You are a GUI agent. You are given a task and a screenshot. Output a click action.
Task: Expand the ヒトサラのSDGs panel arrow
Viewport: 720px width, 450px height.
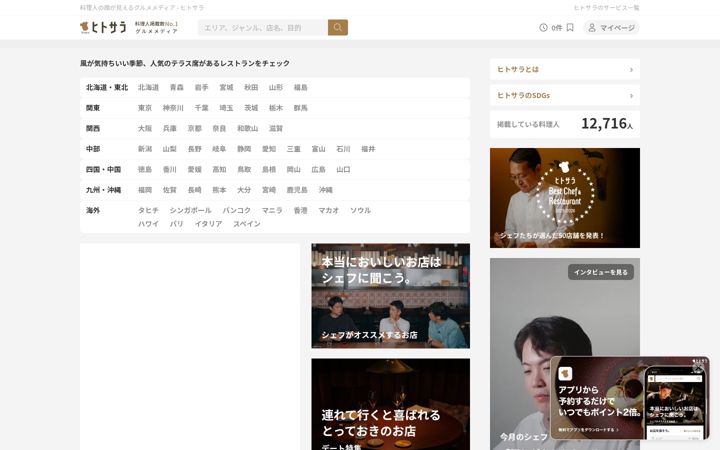(631, 96)
